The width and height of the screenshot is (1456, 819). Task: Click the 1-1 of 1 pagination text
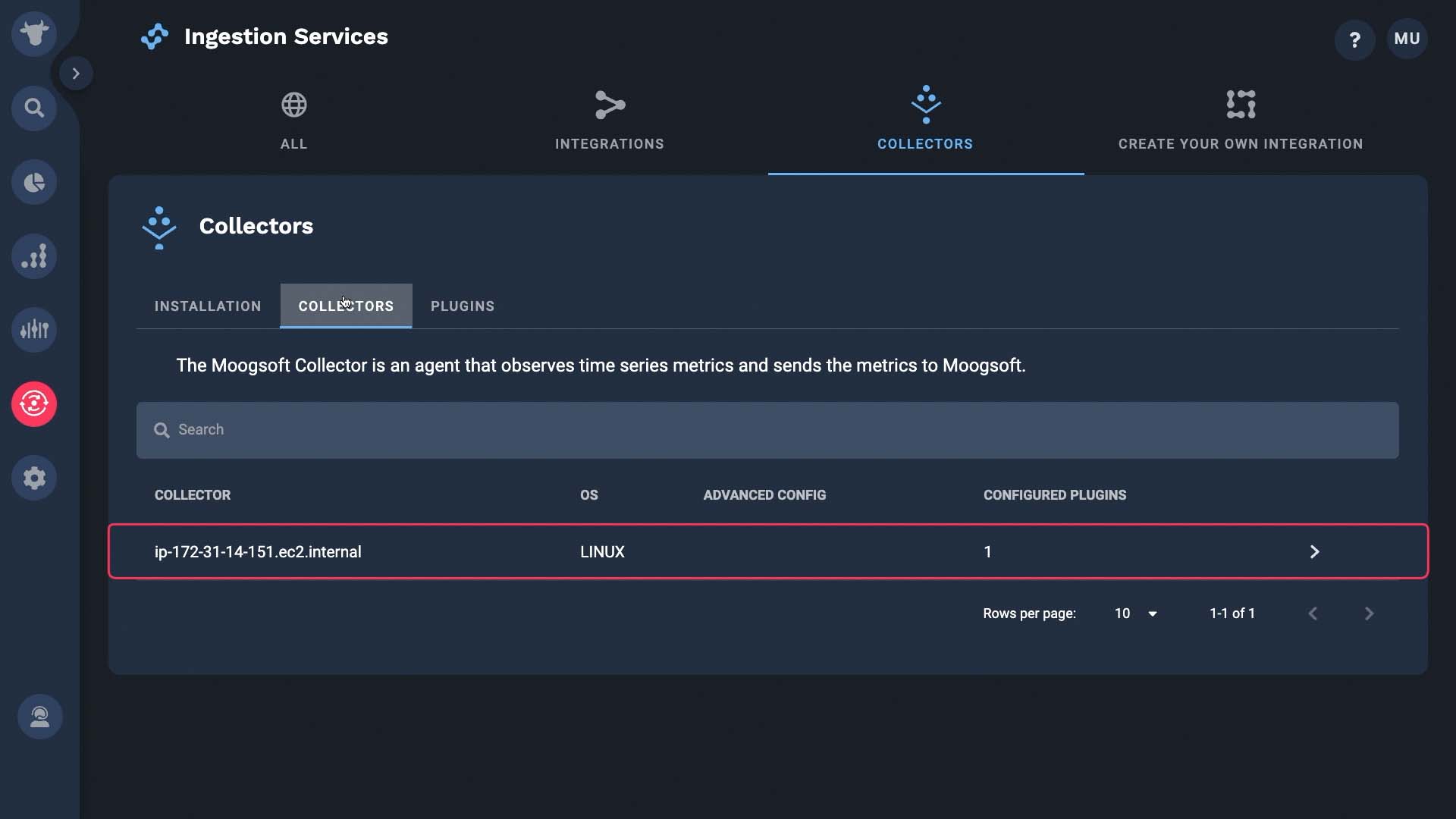[x=1232, y=613]
